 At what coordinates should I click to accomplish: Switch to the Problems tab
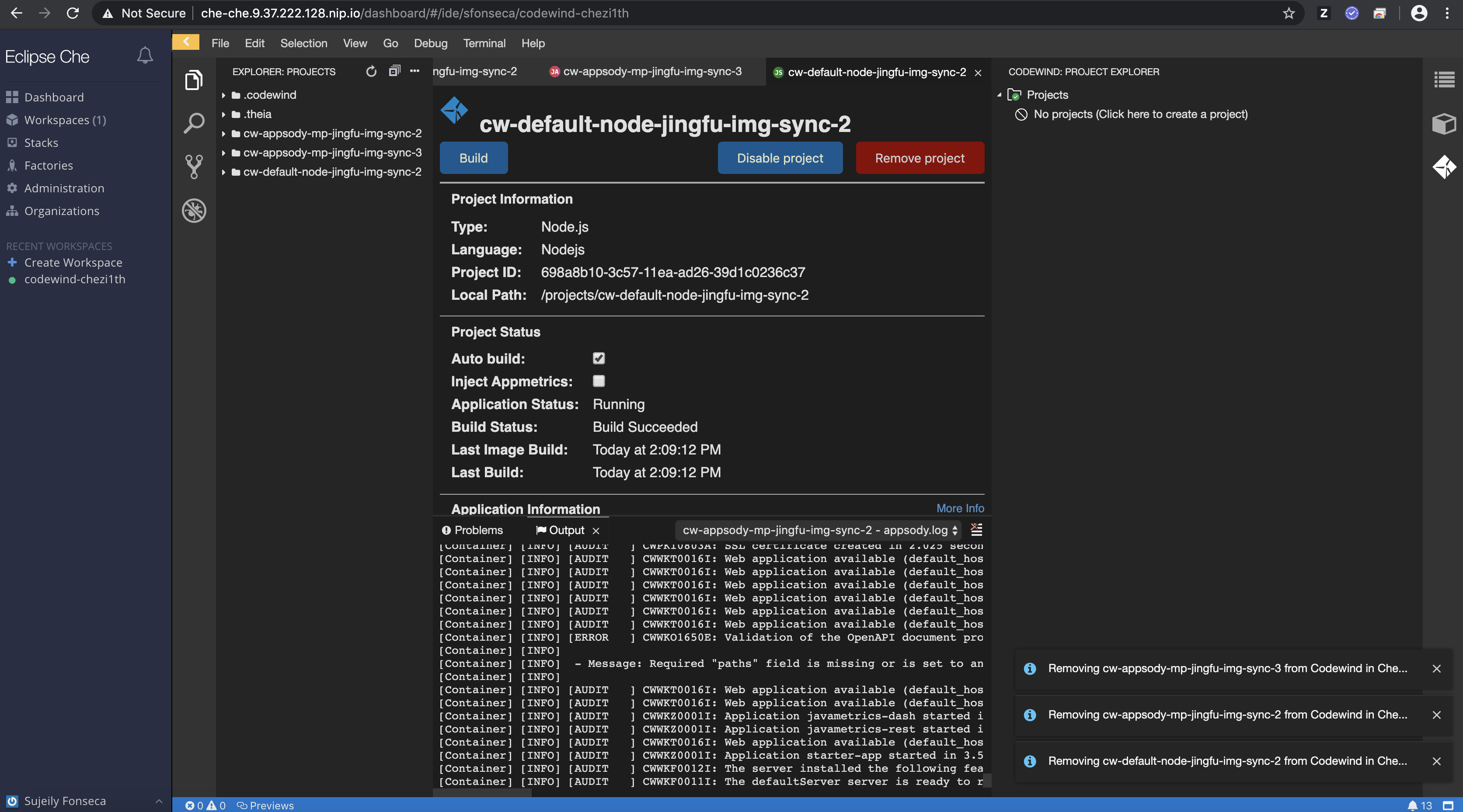478,530
